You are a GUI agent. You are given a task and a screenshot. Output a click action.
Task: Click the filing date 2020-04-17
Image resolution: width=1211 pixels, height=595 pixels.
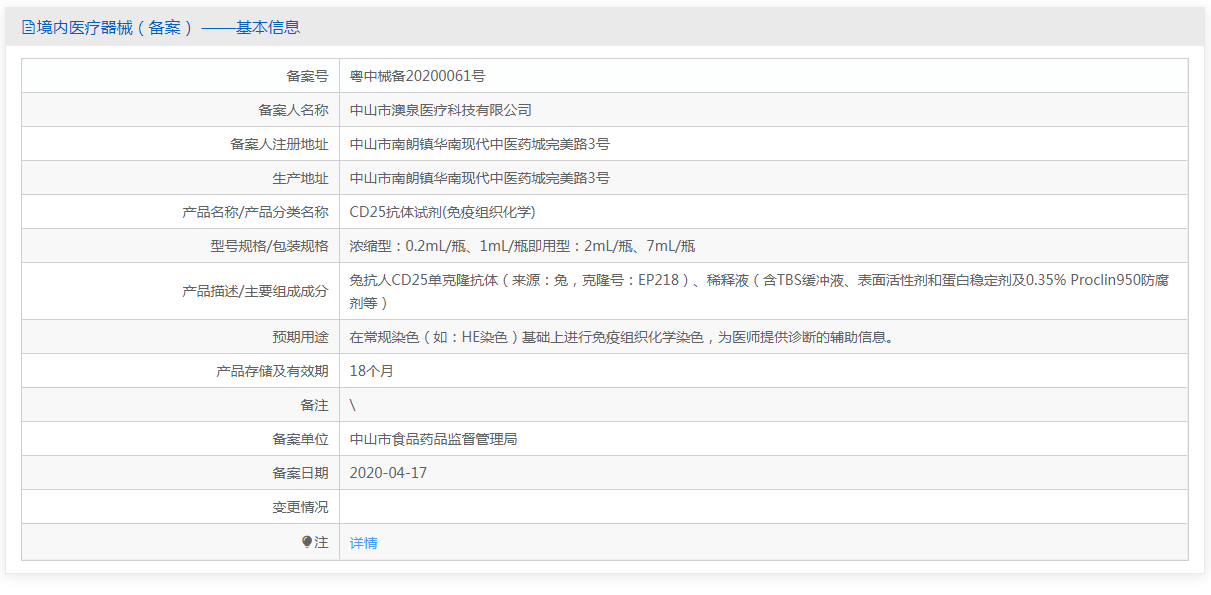(388, 473)
